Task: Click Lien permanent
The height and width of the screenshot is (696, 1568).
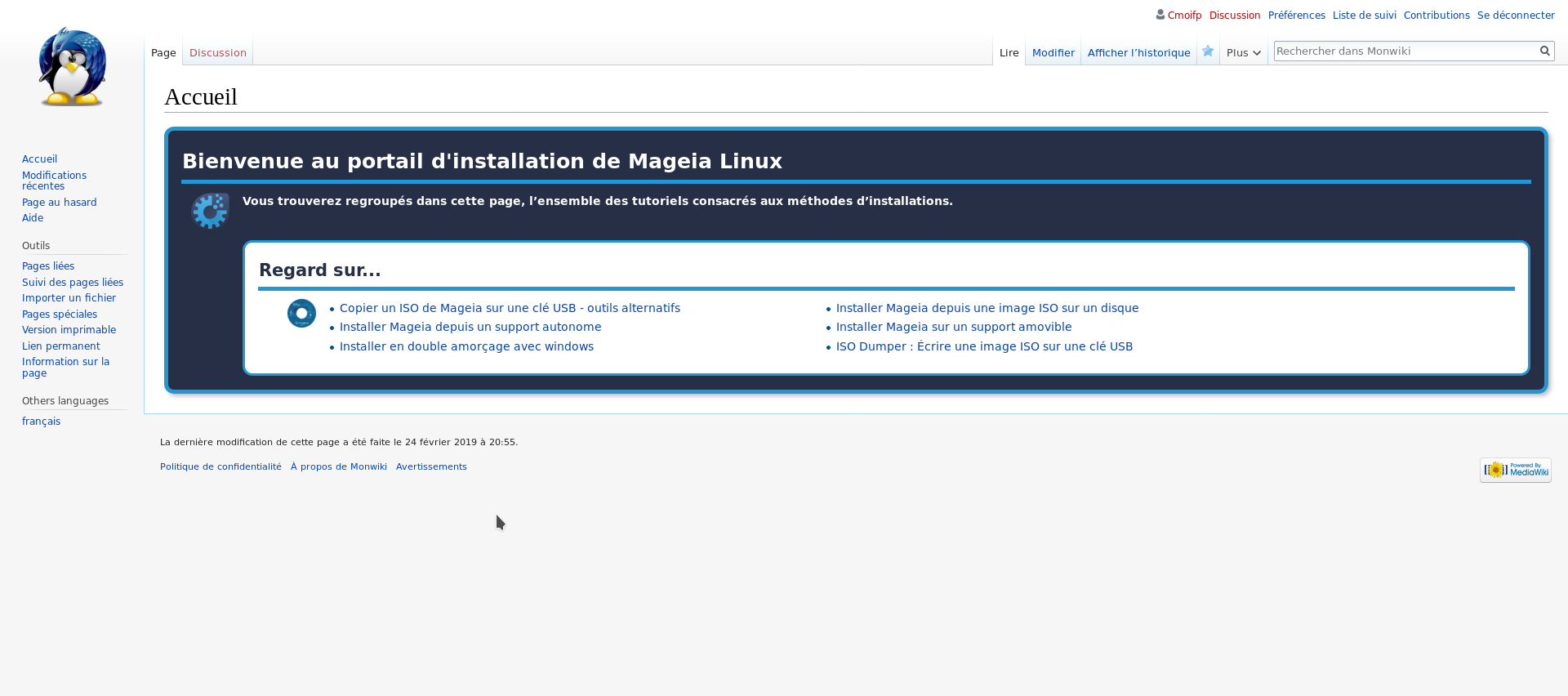Action: [x=61, y=346]
